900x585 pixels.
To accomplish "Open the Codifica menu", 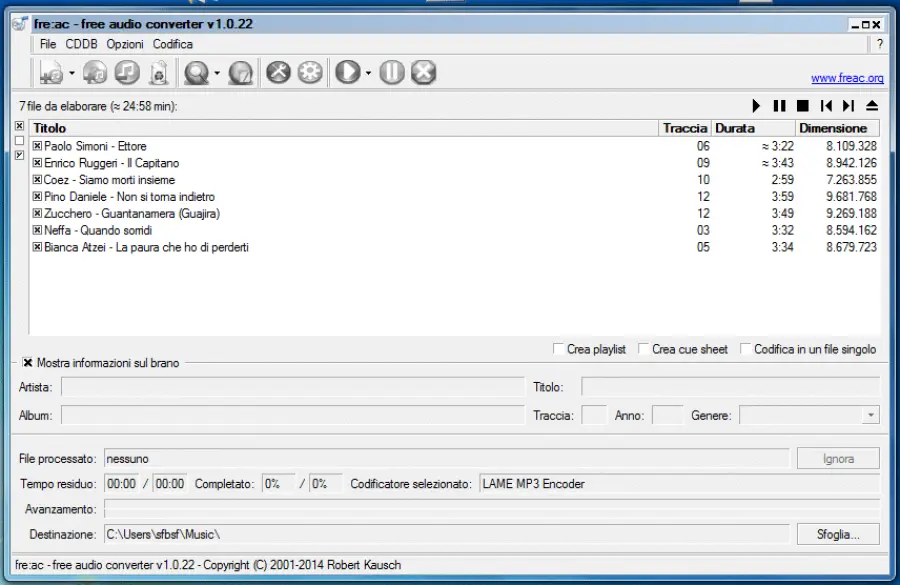I will click(172, 44).
